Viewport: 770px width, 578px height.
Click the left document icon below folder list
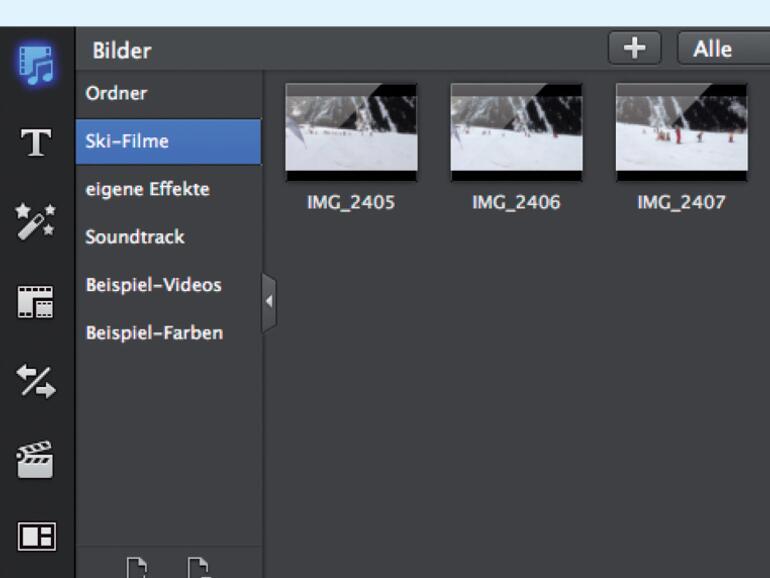coord(137,568)
